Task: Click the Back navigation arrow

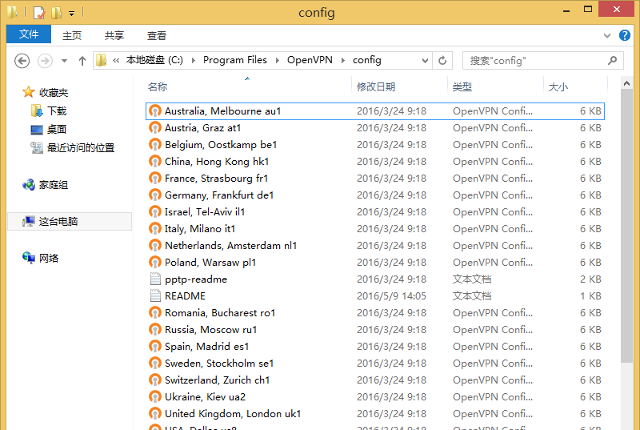Action: point(22,61)
